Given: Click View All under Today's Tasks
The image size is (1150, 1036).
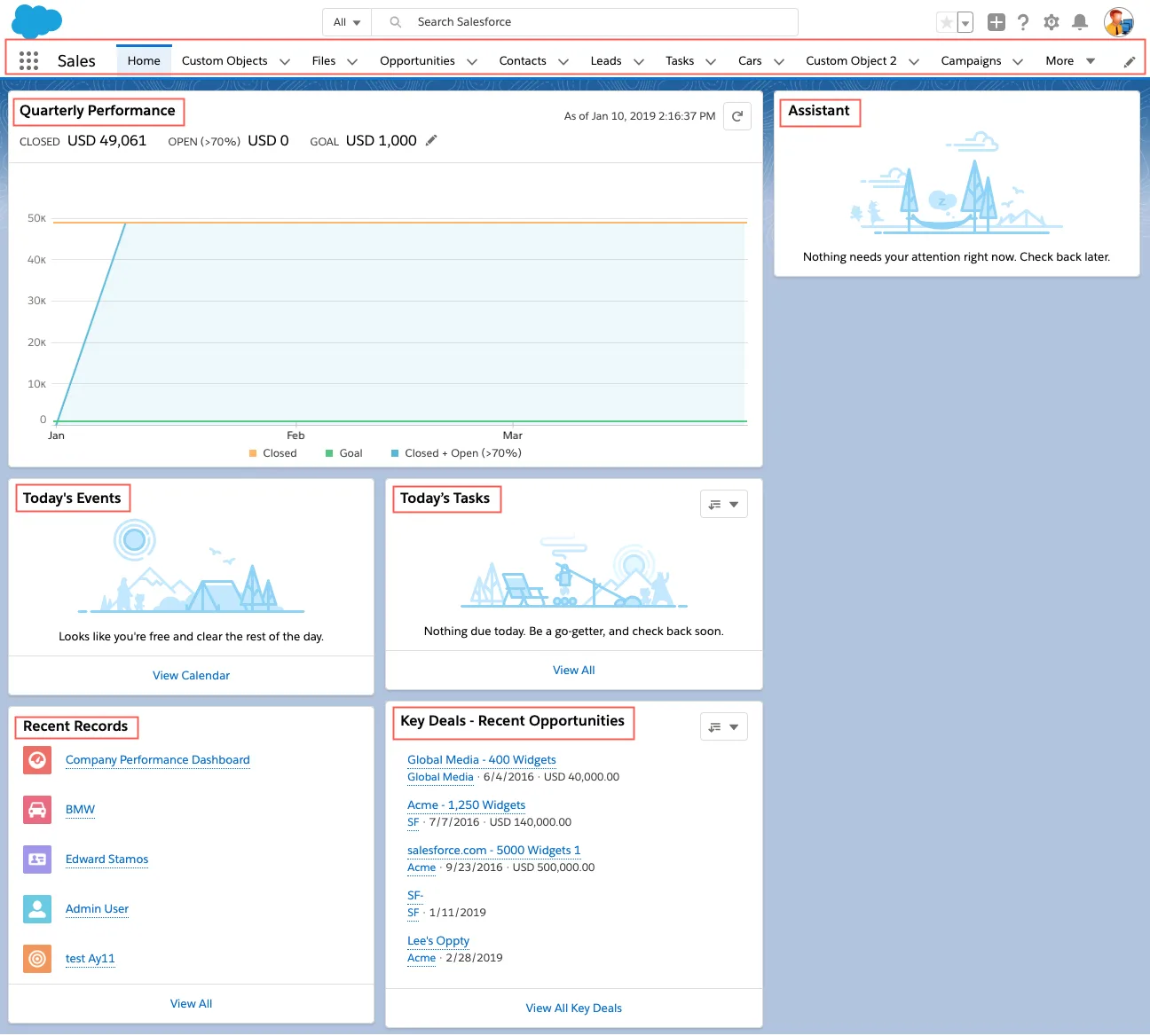Looking at the screenshot, I should click(x=574, y=670).
